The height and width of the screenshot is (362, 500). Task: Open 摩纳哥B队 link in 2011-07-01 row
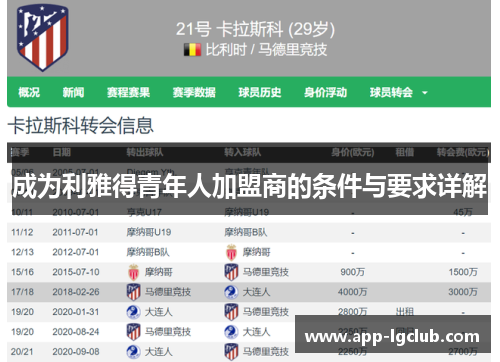tap(246, 232)
